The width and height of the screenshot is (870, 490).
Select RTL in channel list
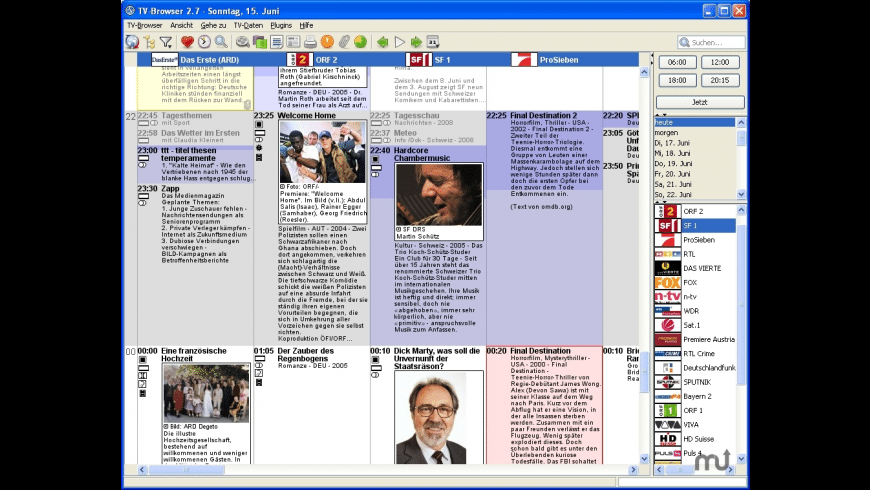695,254
